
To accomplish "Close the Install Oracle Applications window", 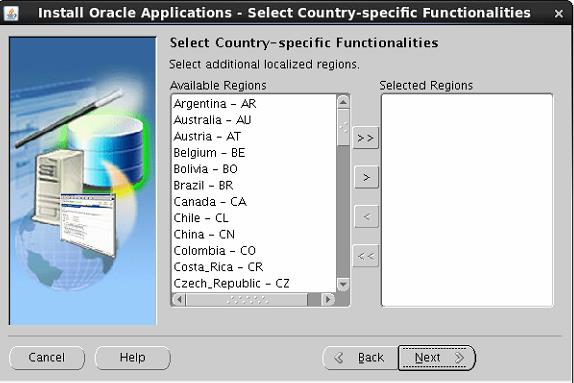I will pos(559,14).
